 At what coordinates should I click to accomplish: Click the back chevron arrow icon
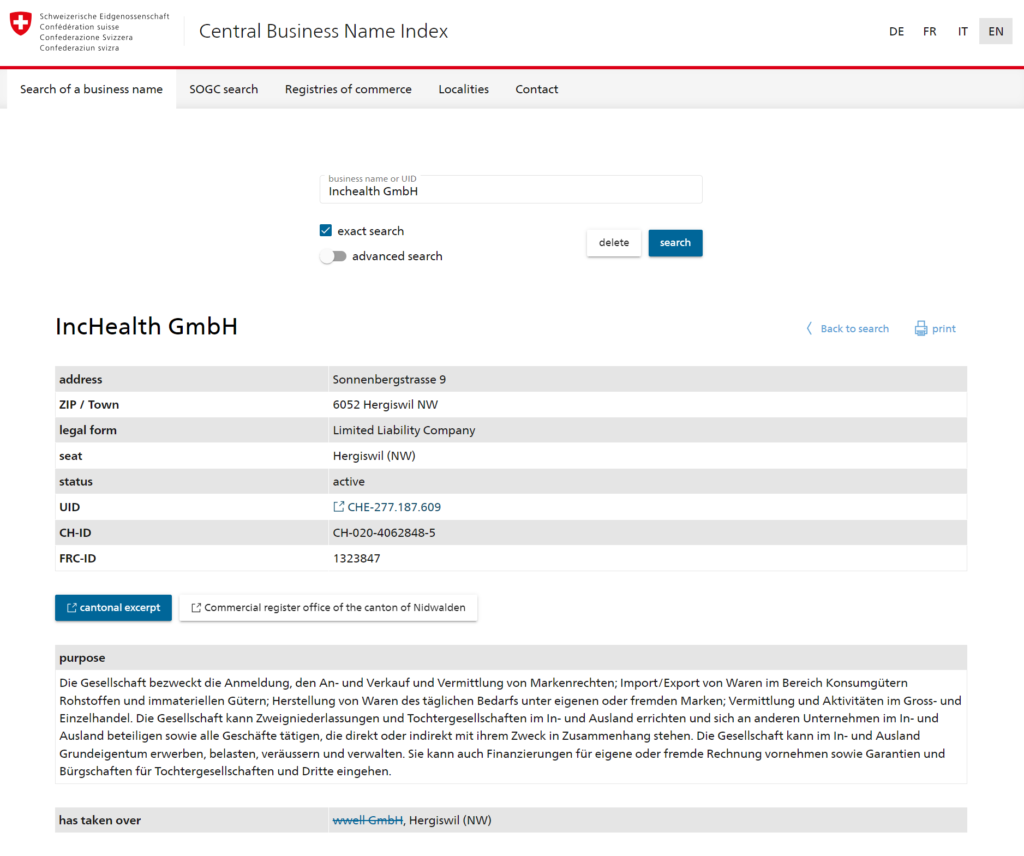pyautogui.click(x=809, y=329)
